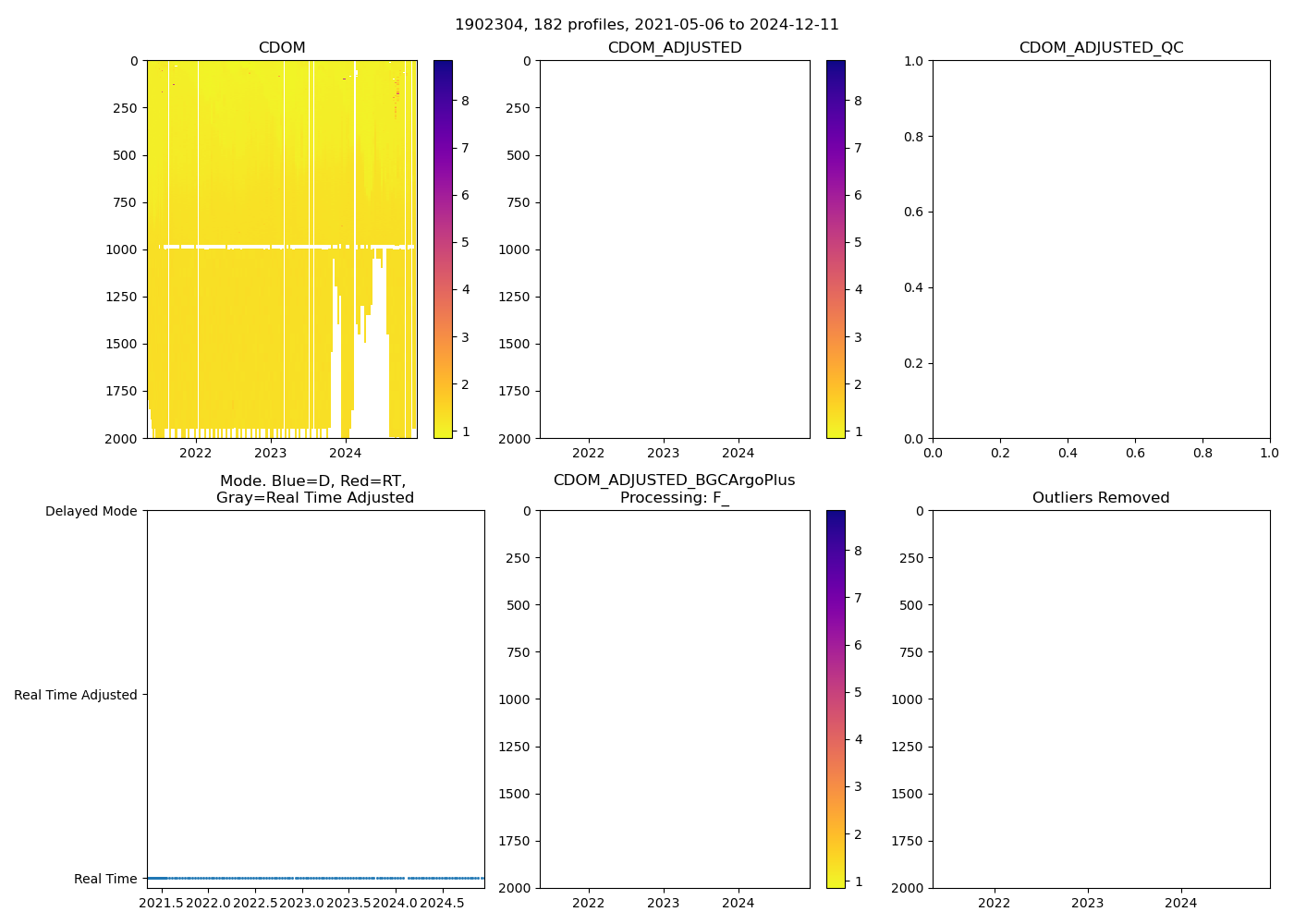Click the colorbar beside the CDOM heatmap

[x=443, y=249]
